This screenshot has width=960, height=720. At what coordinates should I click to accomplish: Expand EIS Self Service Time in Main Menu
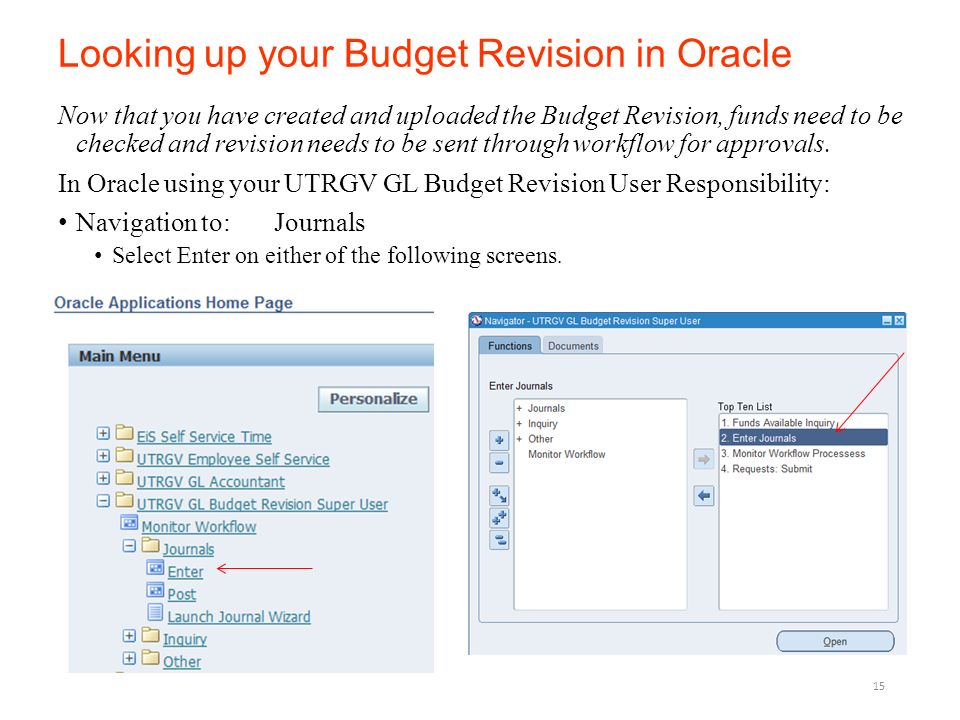point(103,433)
